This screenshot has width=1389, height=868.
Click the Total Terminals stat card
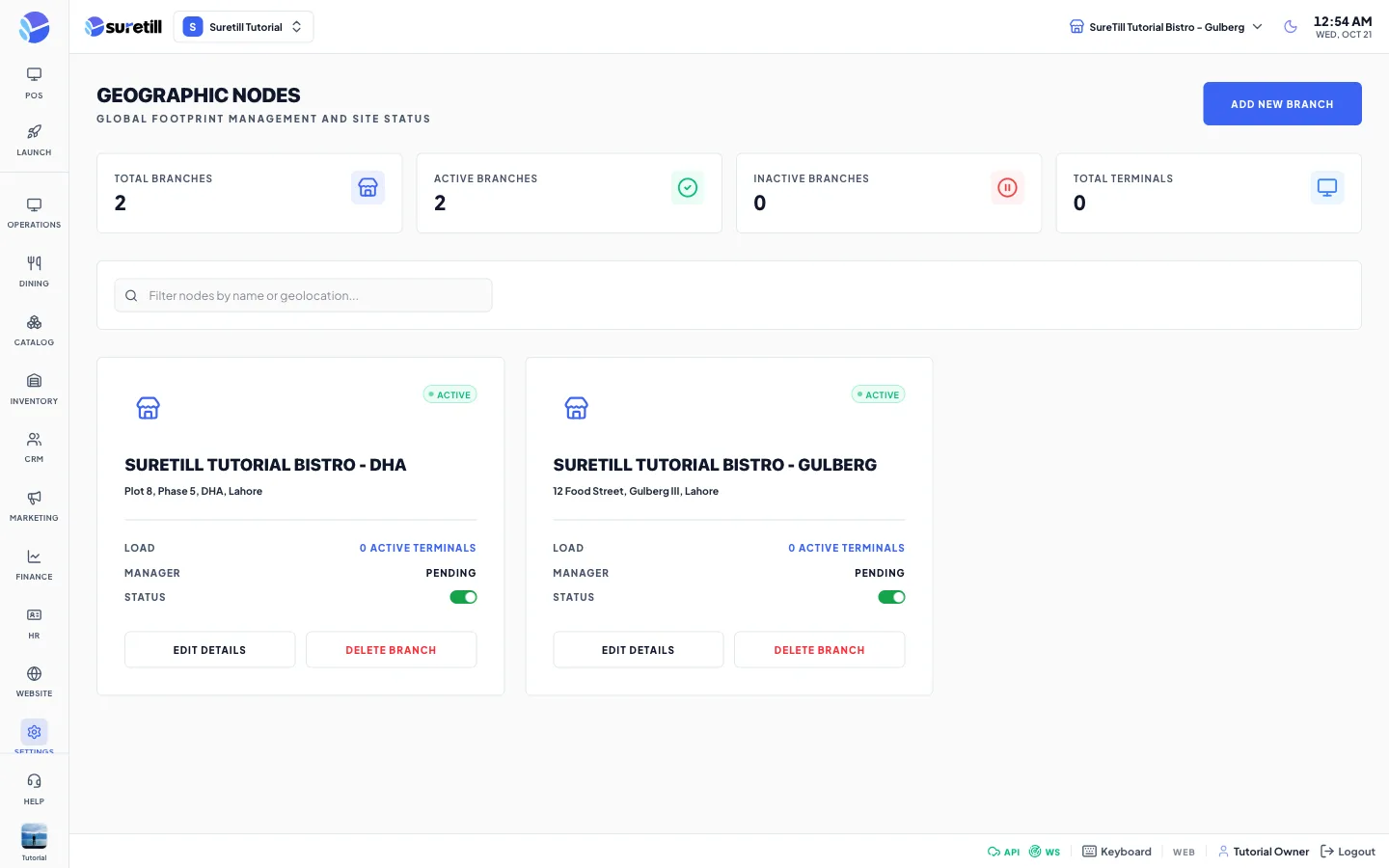(x=1209, y=193)
